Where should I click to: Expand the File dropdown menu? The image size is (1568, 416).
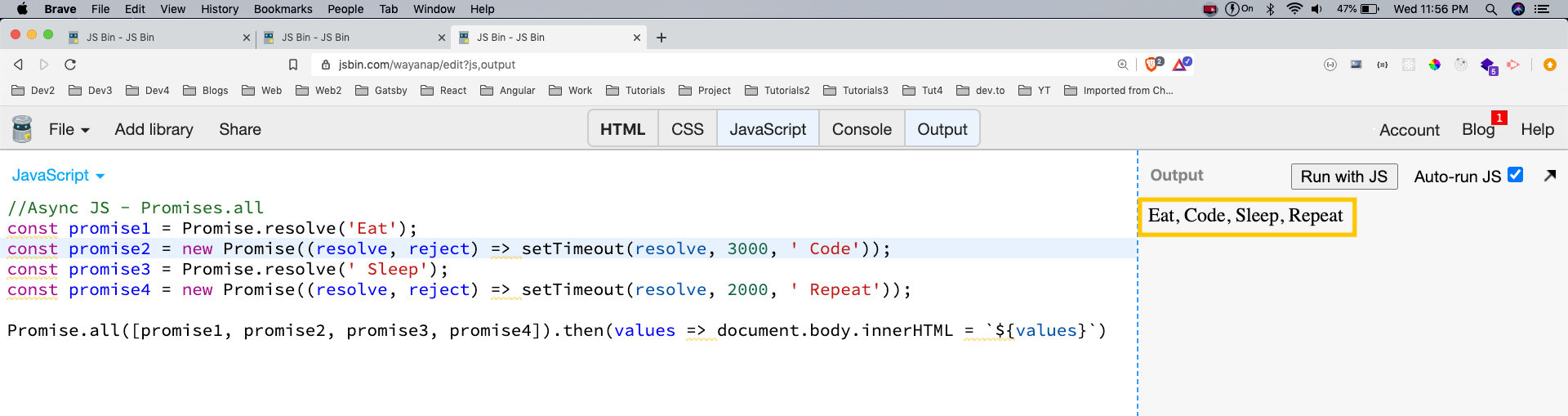pos(69,129)
